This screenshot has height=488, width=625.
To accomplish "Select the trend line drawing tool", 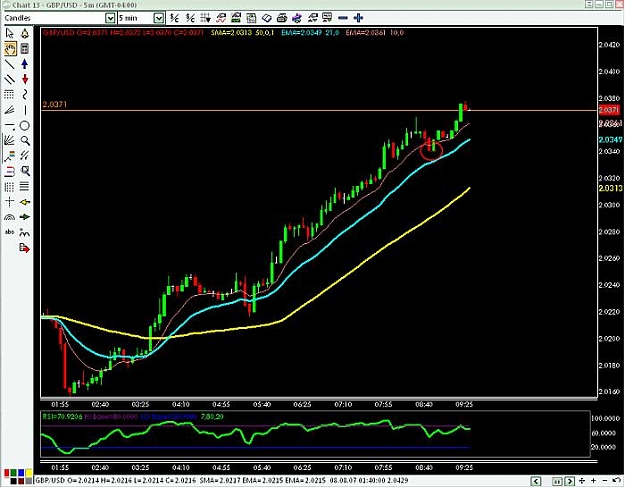I will pyautogui.click(x=10, y=64).
